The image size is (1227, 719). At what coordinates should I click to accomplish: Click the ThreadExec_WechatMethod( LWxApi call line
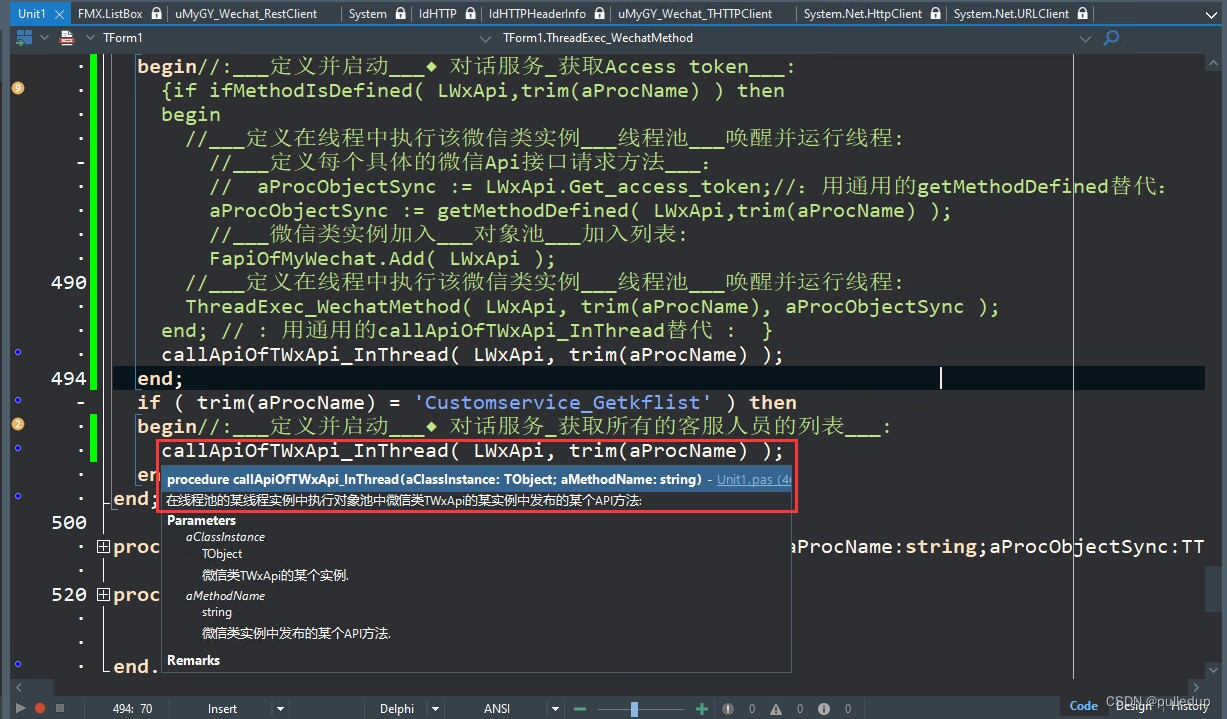coord(592,306)
